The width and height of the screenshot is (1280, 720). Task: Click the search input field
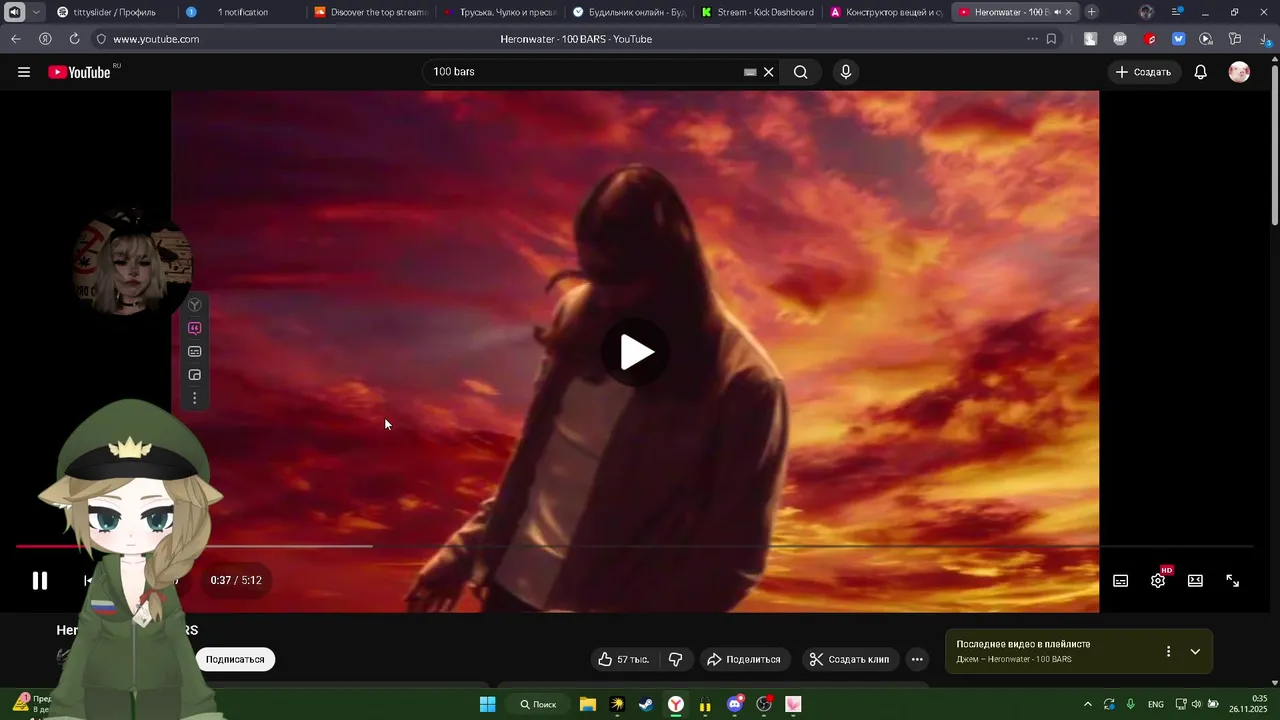[x=585, y=72]
